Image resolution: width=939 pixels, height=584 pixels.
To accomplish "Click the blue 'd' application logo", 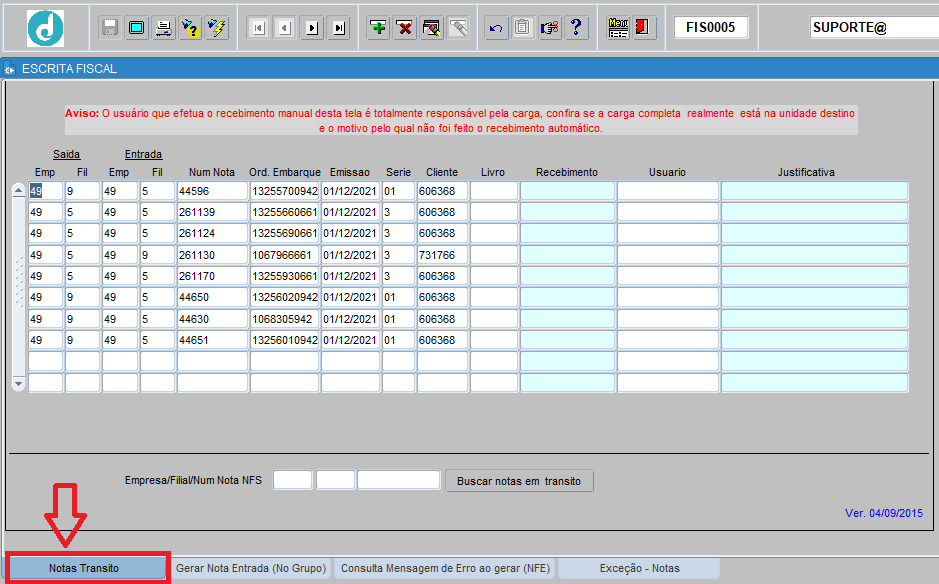I will 45,28.
